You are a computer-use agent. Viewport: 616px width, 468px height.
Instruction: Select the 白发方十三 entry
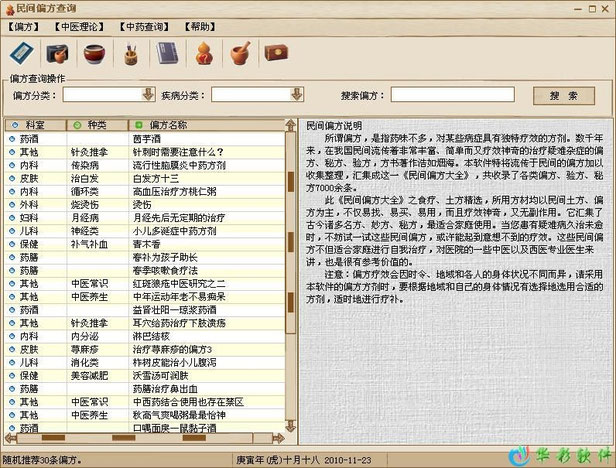click(145, 178)
